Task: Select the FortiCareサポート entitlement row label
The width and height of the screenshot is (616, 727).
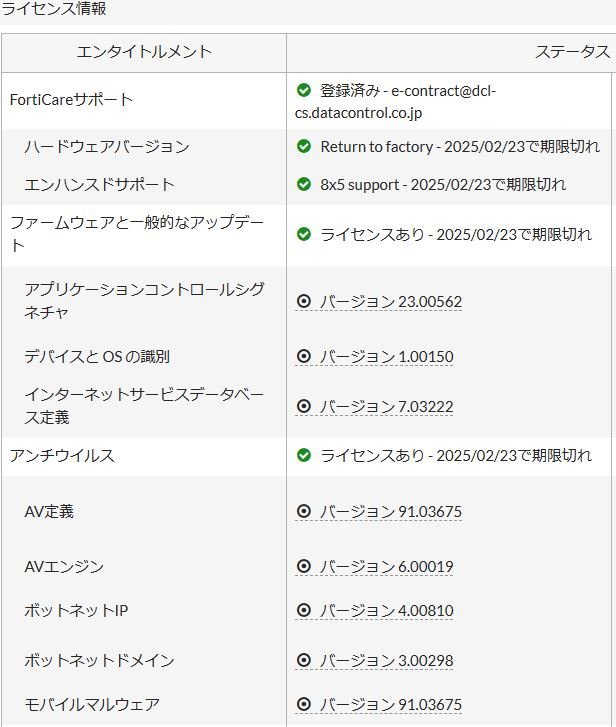Action: tap(71, 100)
